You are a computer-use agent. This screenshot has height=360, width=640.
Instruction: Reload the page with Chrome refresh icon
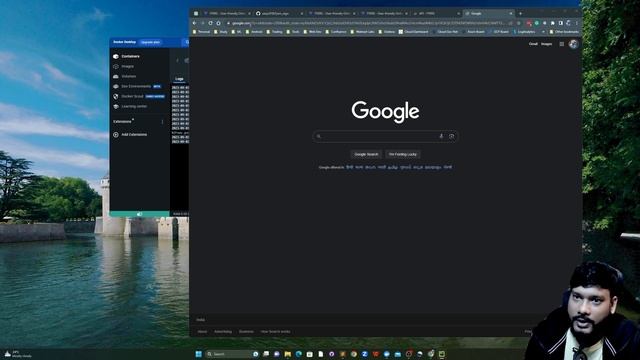pyautogui.click(x=211, y=23)
